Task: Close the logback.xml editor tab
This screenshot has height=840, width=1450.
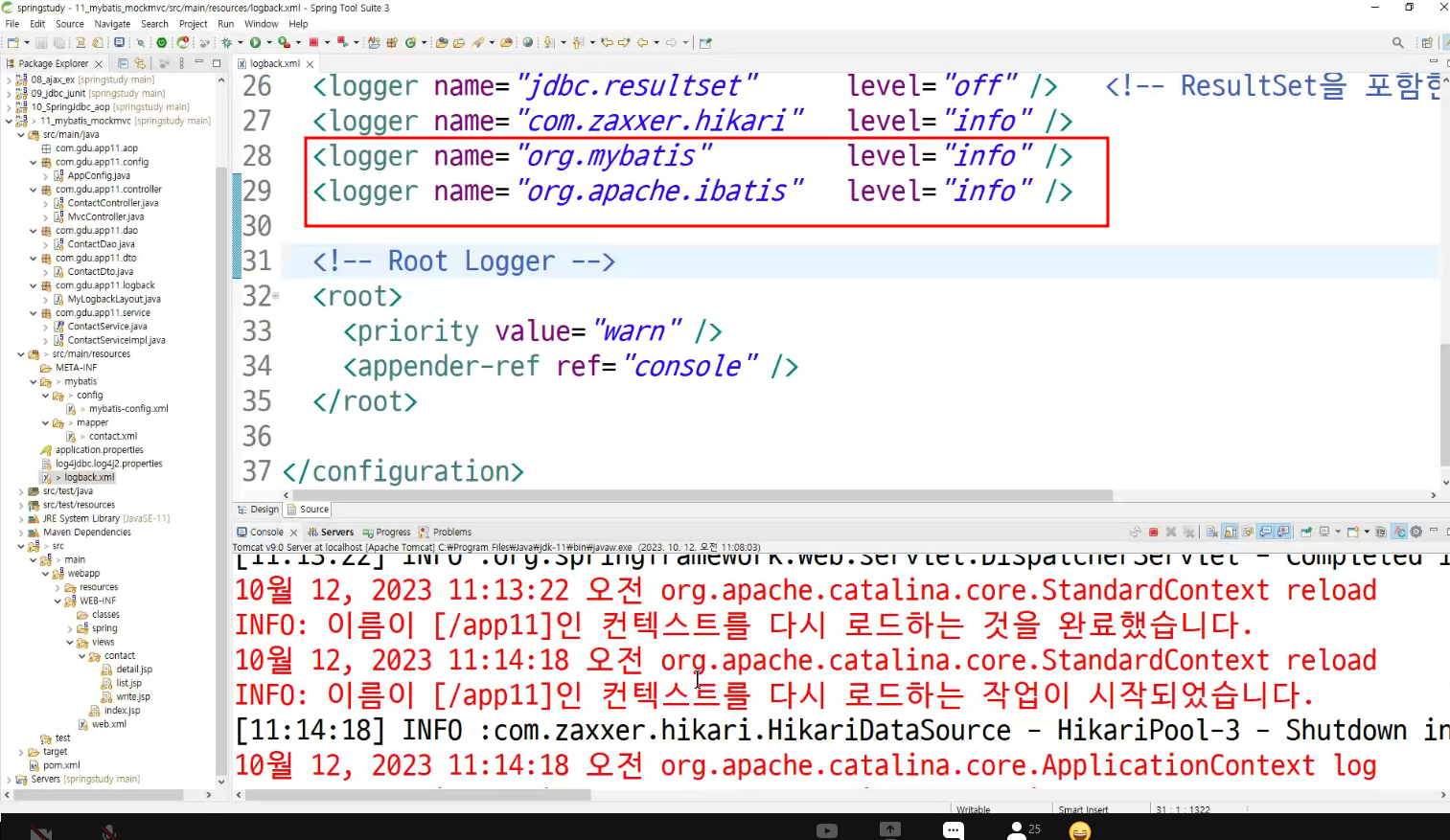Action: (310, 64)
